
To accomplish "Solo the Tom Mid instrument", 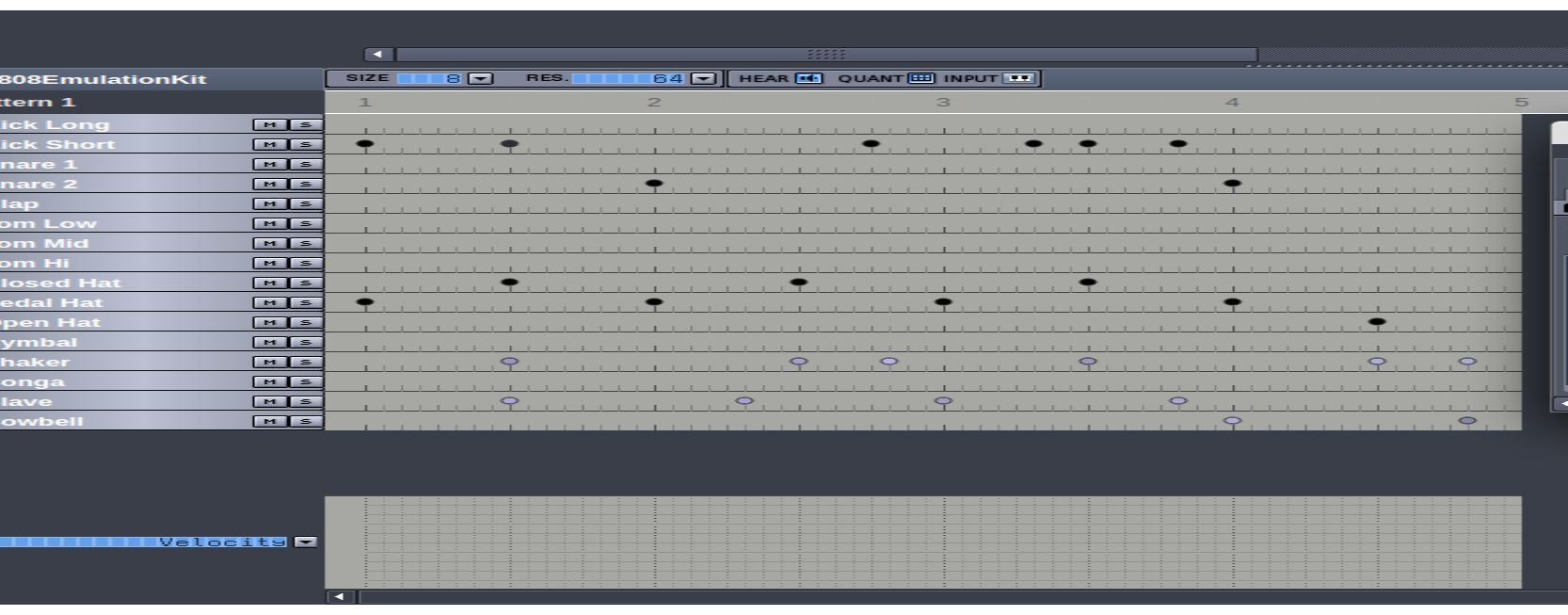I will [x=305, y=243].
